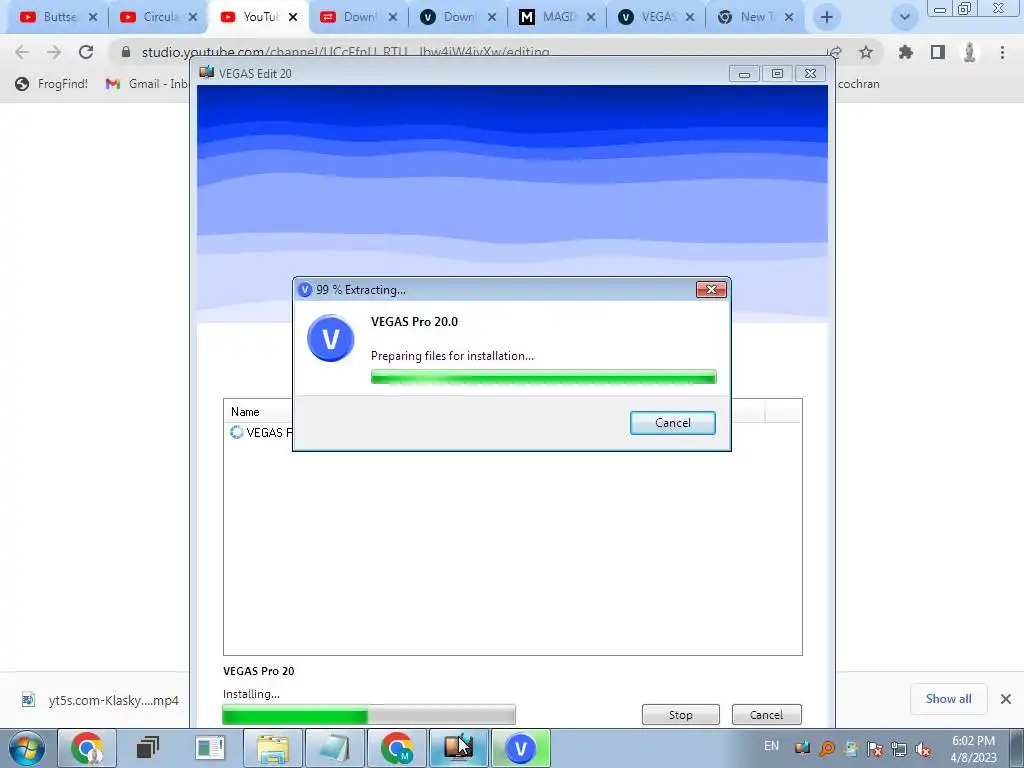Open the FrogFind! bookmark
The width and height of the screenshot is (1024, 768).
pyautogui.click(x=52, y=84)
